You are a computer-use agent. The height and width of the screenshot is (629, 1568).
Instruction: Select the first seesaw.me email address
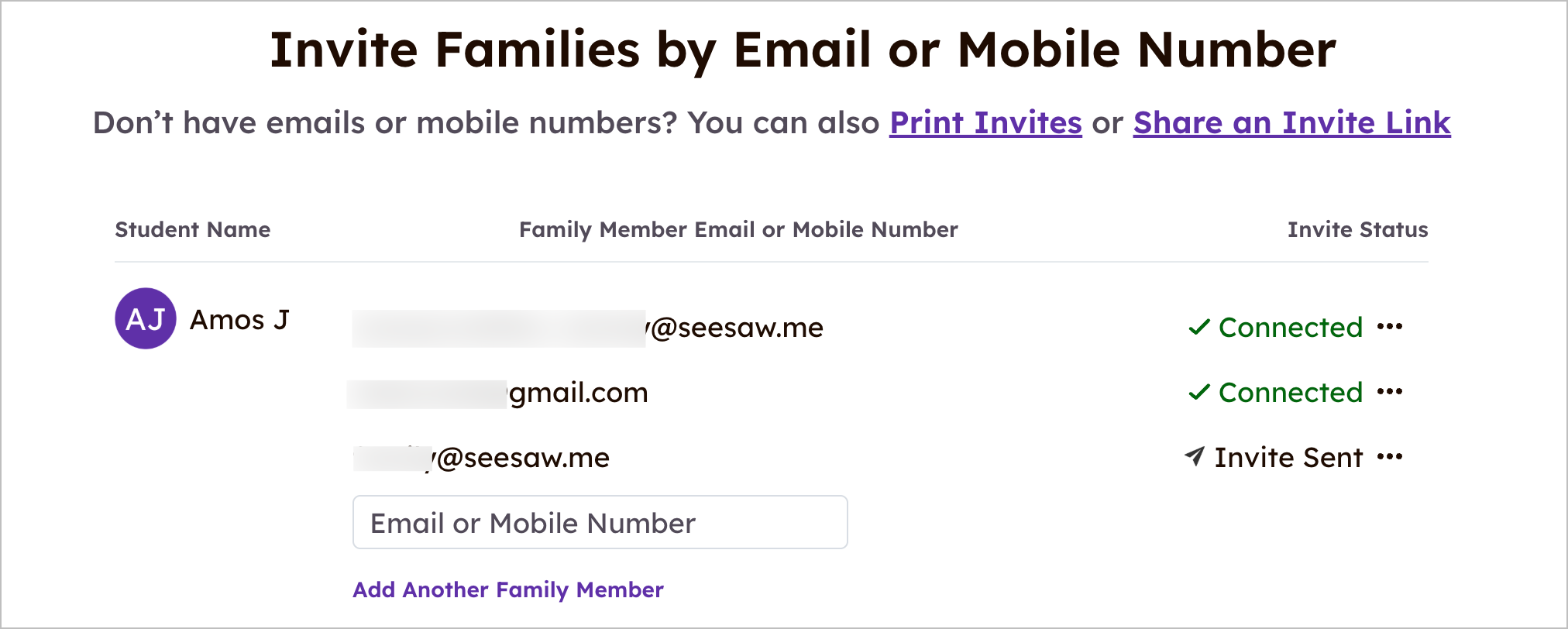(588, 328)
